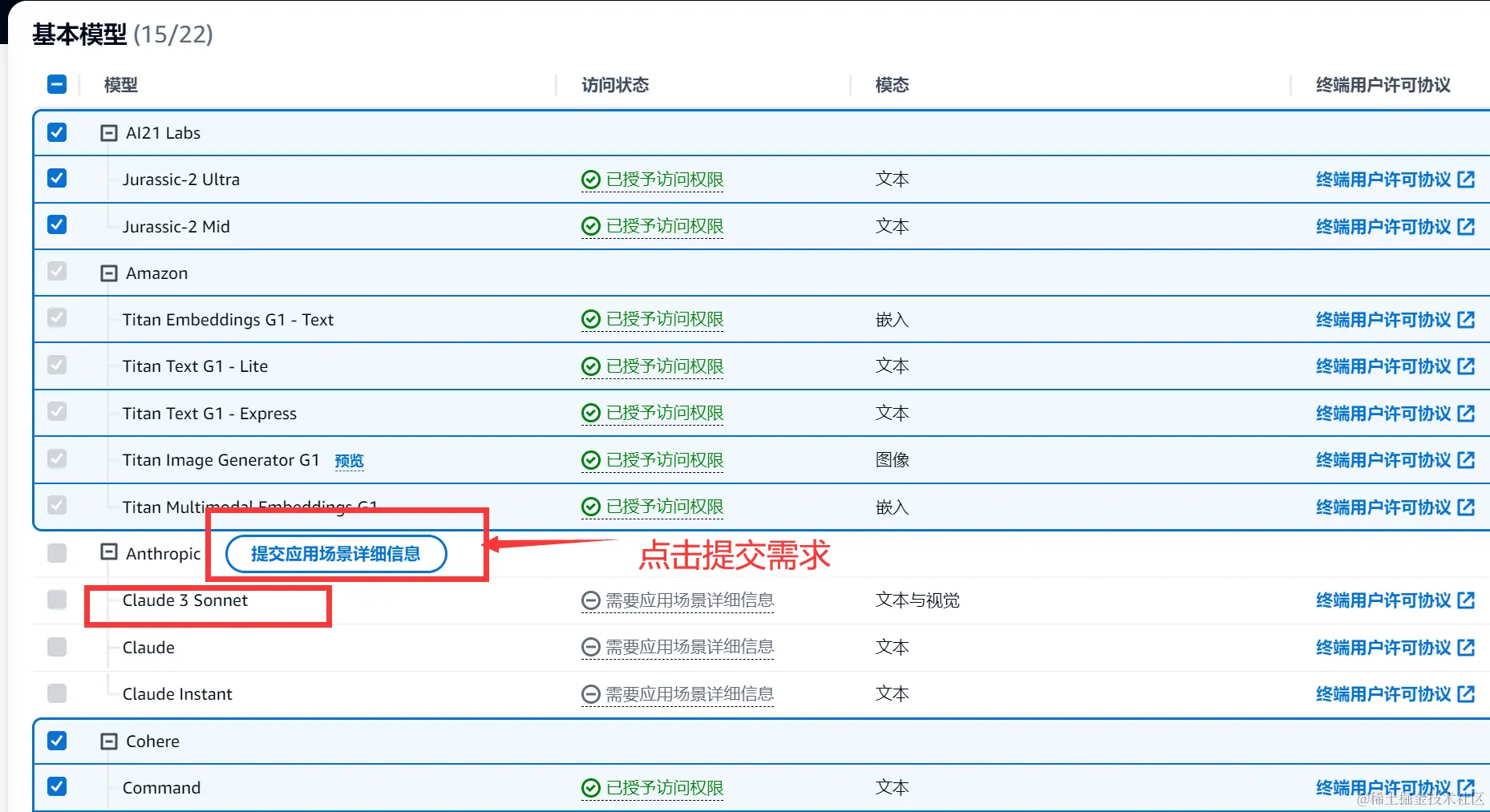The height and width of the screenshot is (812, 1490).
Task: Click access granted status for Titan Image Generator
Action: point(653,460)
